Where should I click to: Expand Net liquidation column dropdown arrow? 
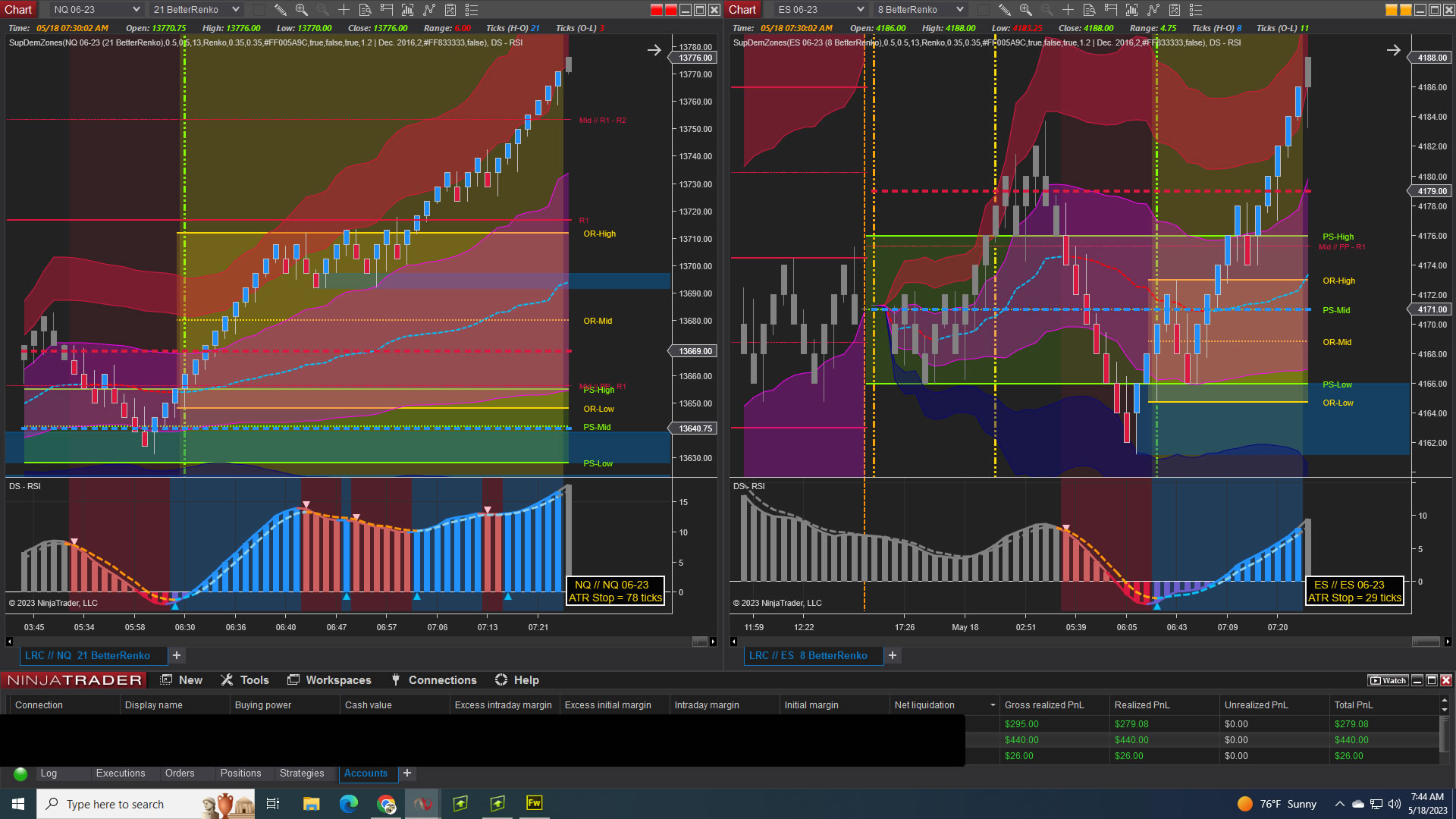[x=993, y=705]
